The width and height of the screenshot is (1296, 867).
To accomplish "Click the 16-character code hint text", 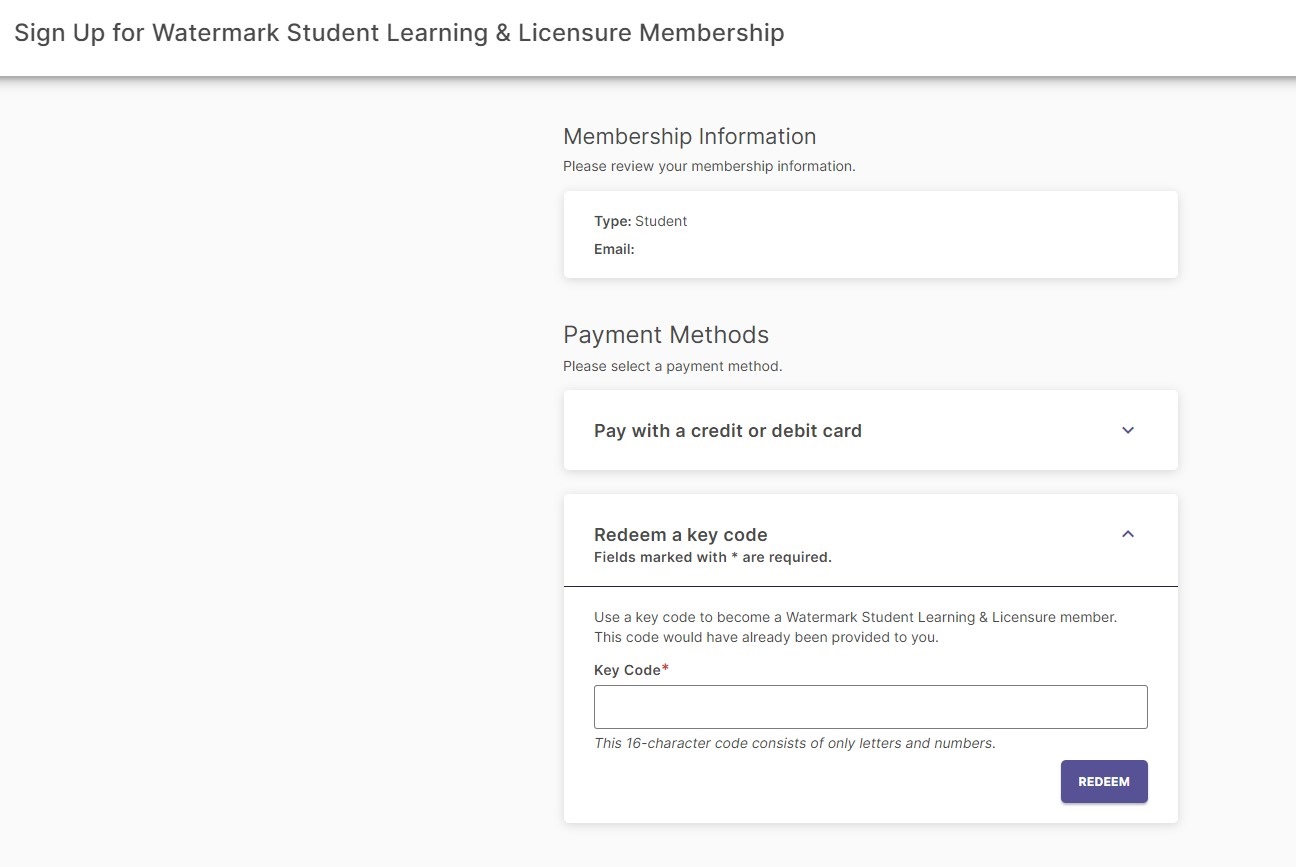I will (x=794, y=743).
